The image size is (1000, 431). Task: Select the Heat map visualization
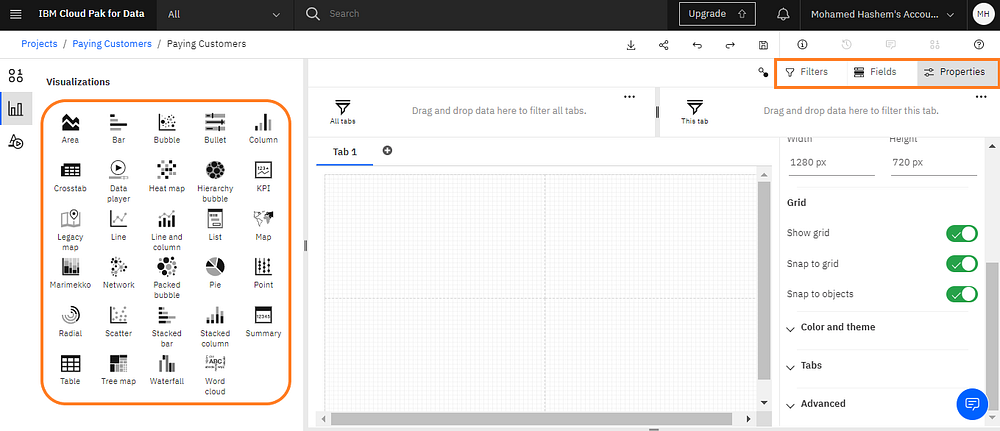pos(167,177)
